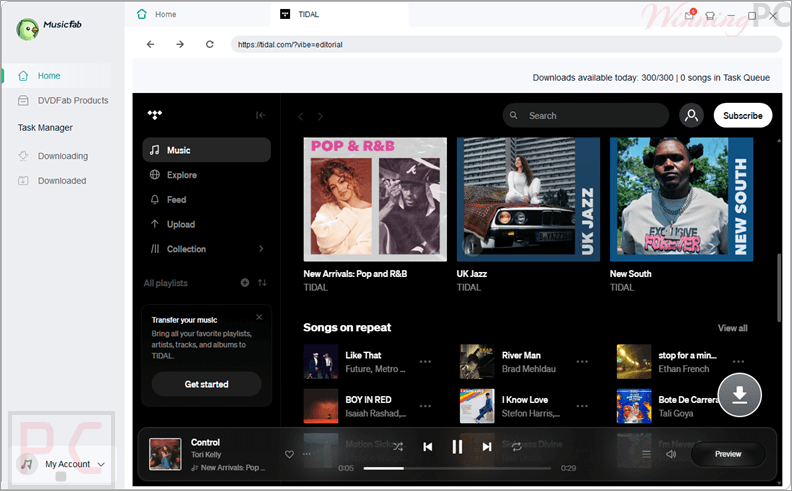Open New Arrivals: Pop and R&B playlist cover

(x=375, y=200)
